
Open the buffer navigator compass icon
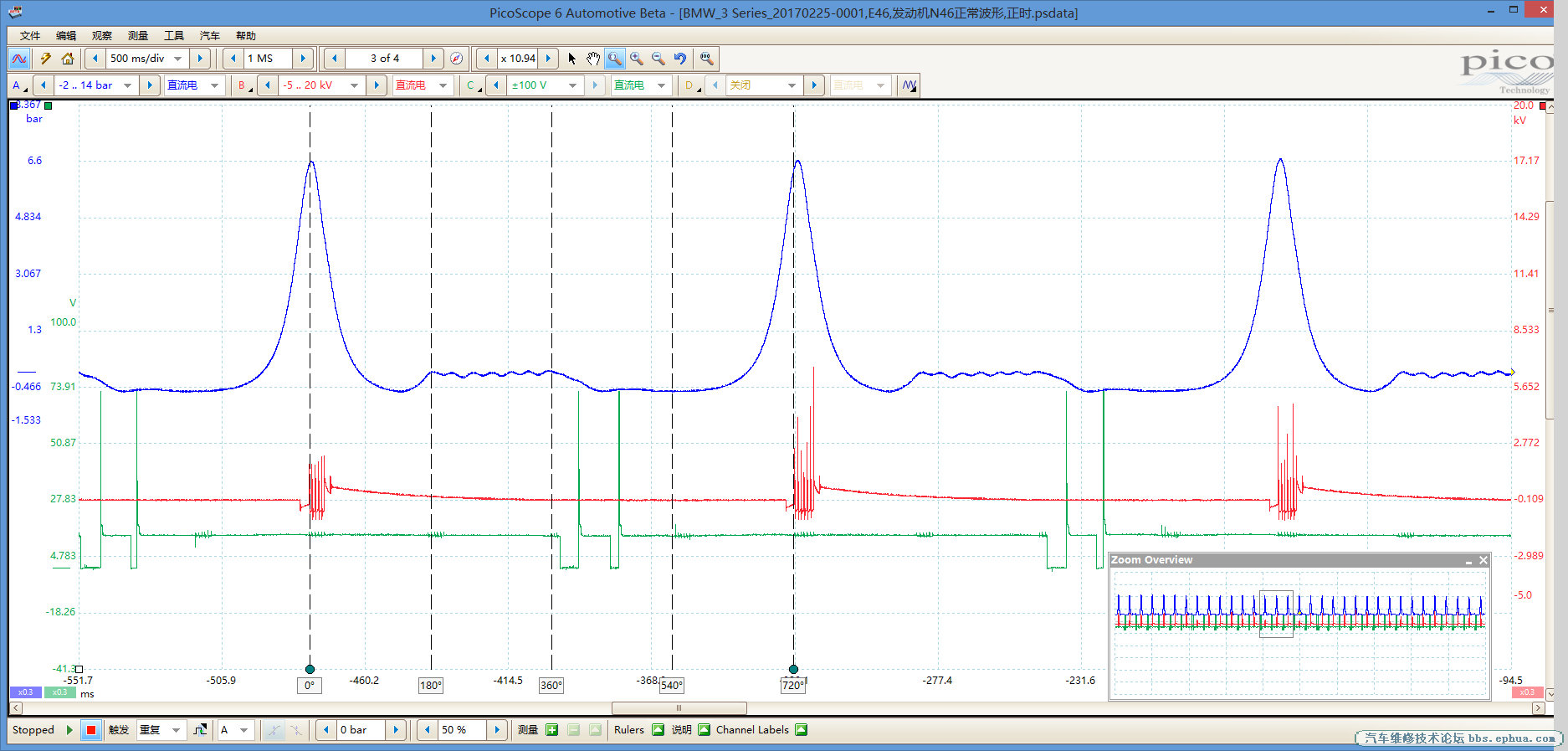click(x=456, y=59)
